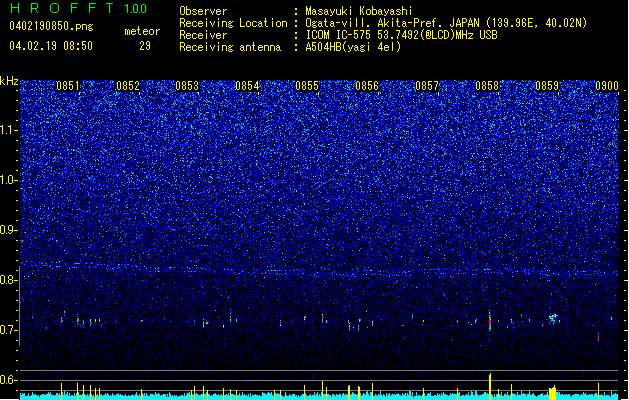Click the 'Observer' field label
629x400 pixels.
point(203,11)
